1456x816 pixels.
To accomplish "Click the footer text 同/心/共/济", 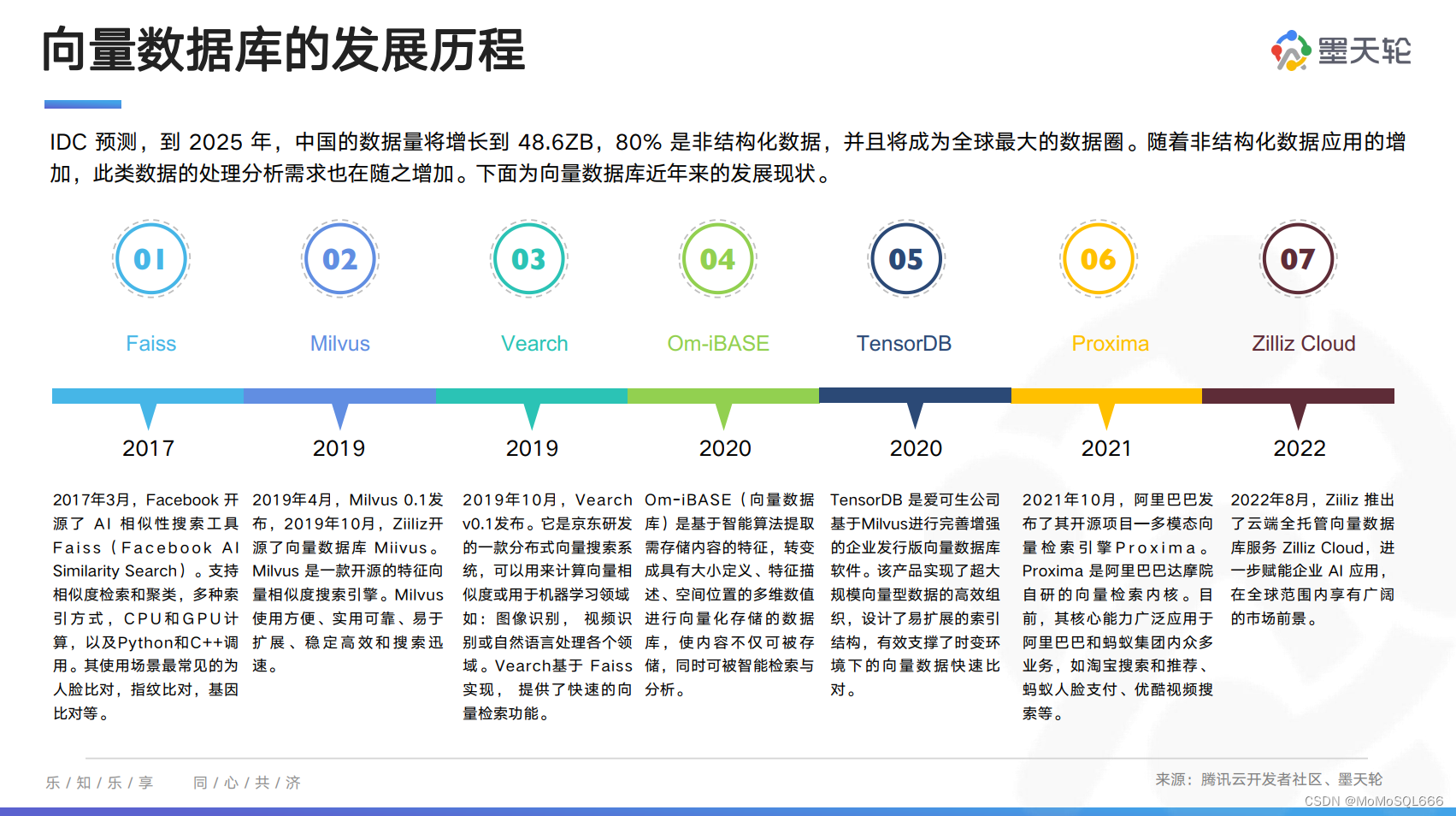I will 247,783.
